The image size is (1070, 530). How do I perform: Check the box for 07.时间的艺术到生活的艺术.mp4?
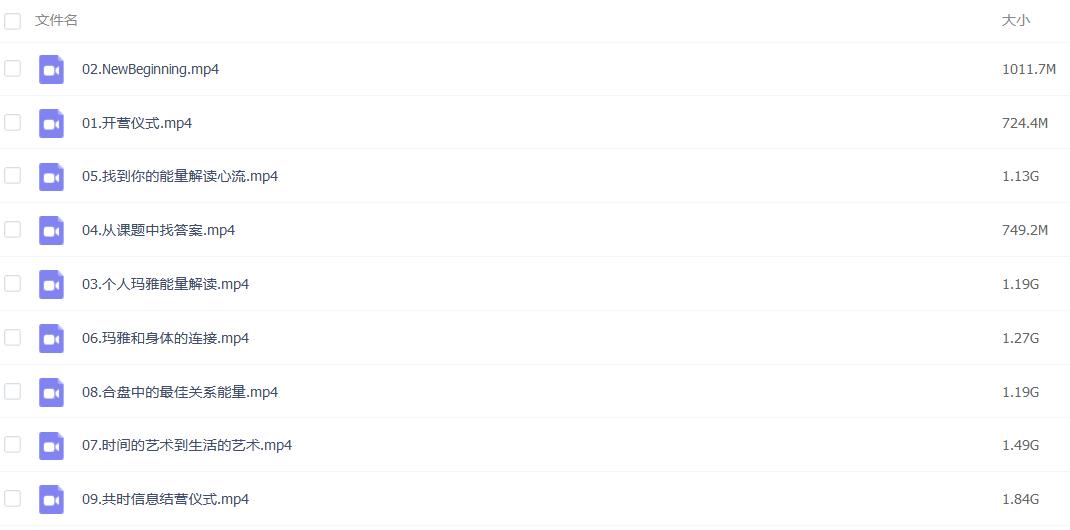12,445
